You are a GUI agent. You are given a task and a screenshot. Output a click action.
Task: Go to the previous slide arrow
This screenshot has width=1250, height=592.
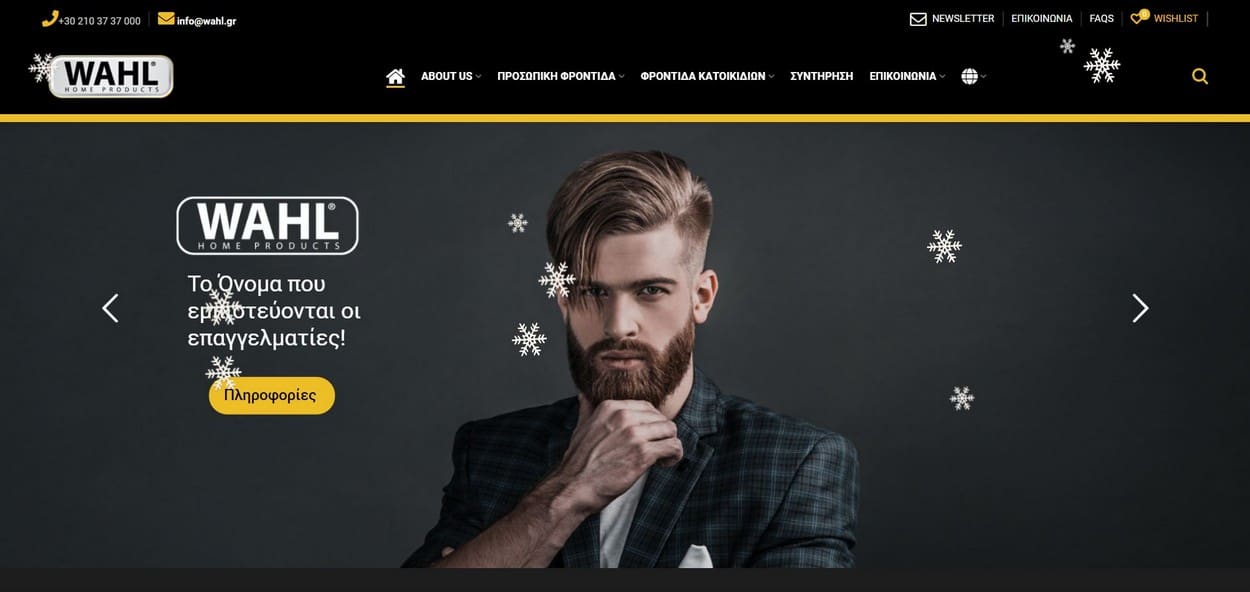[x=110, y=308]
